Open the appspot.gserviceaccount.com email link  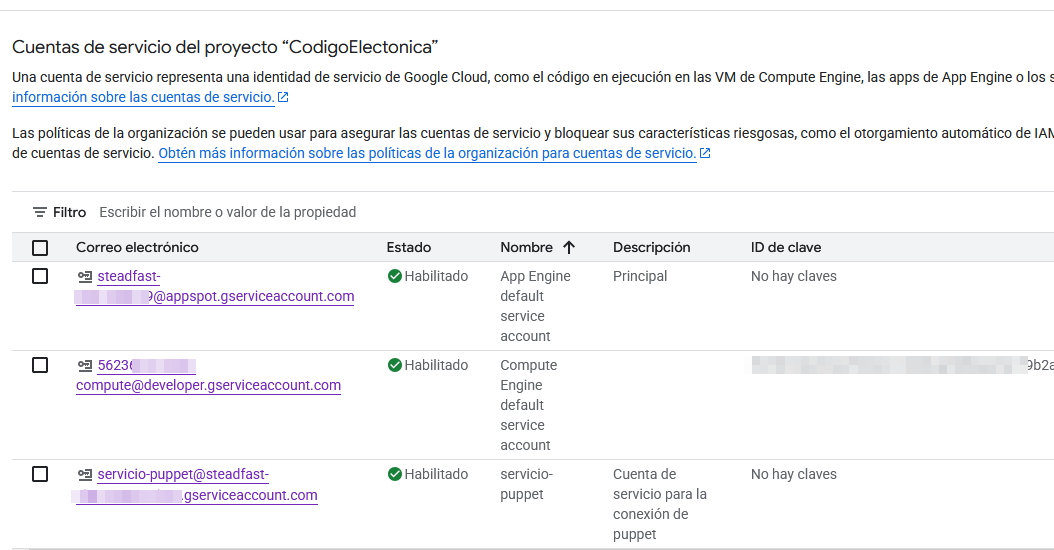(254, 296)
